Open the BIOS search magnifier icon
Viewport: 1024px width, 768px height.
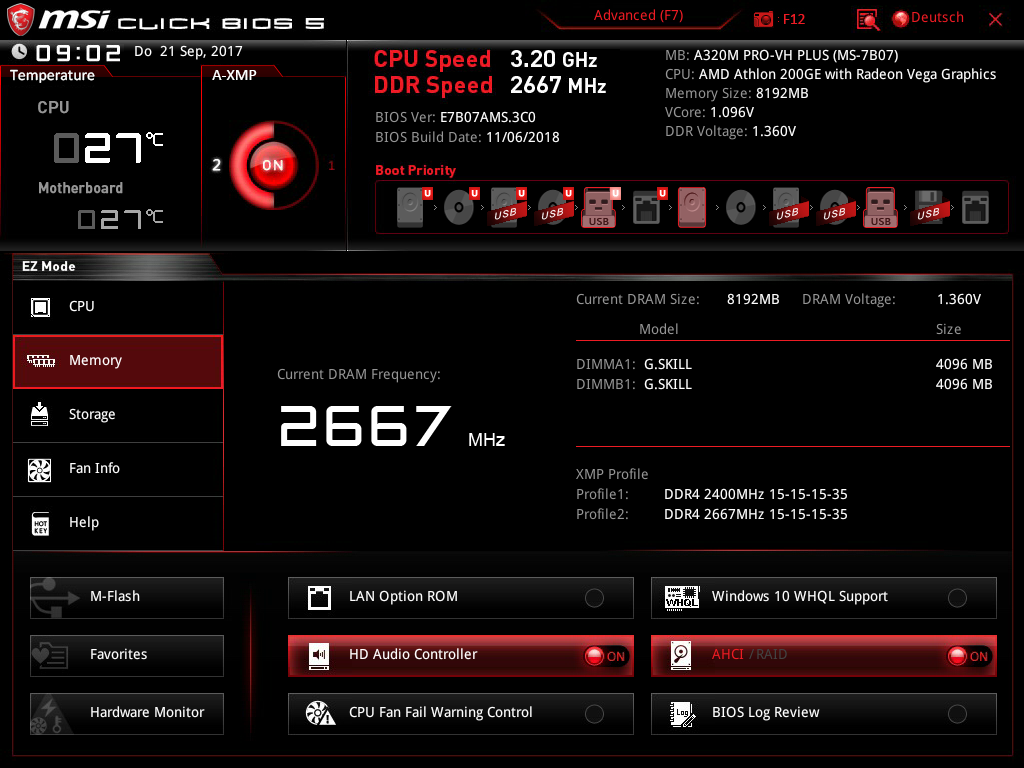pyautogui.click(x=867, y=20)
